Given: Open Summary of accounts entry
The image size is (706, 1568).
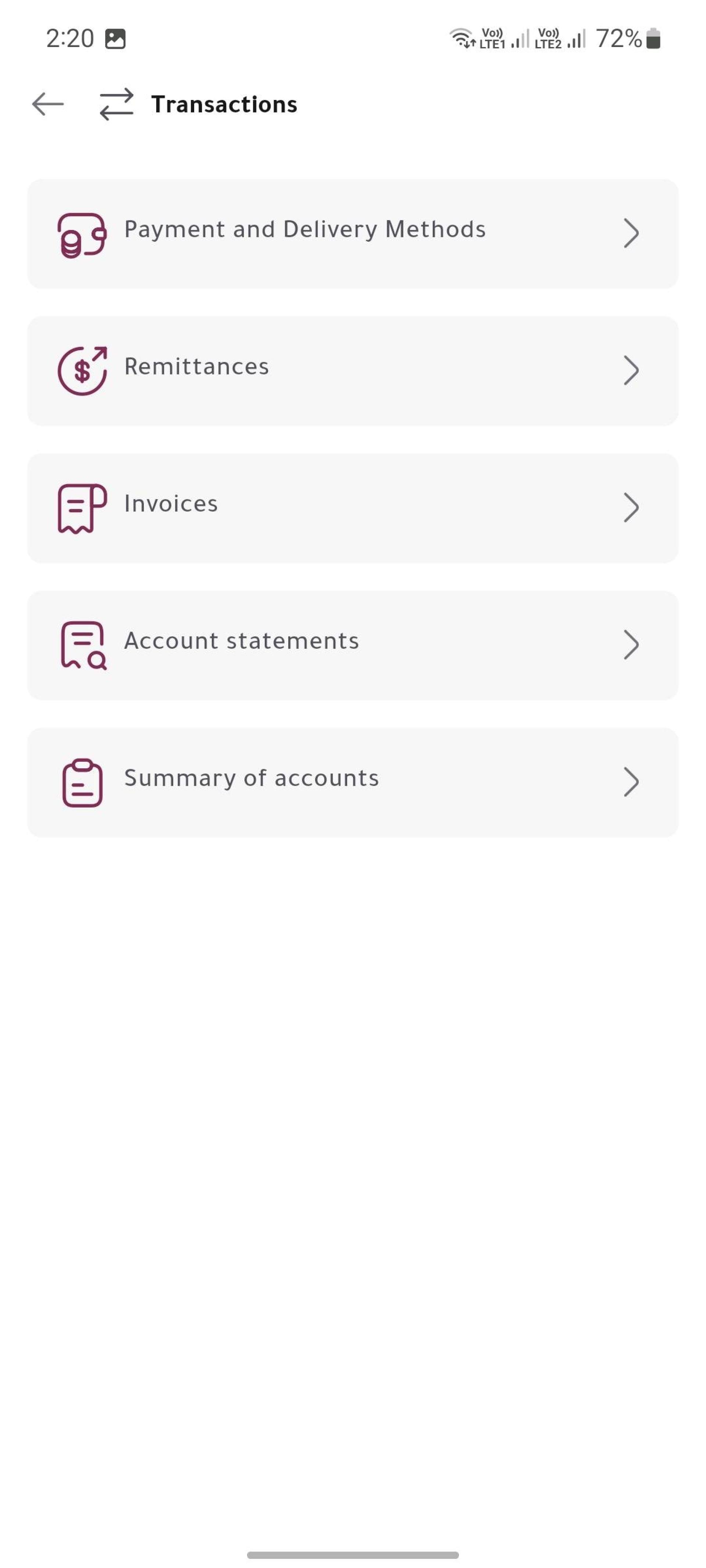Looking at the screenshot, I should [x=353, y=782].
